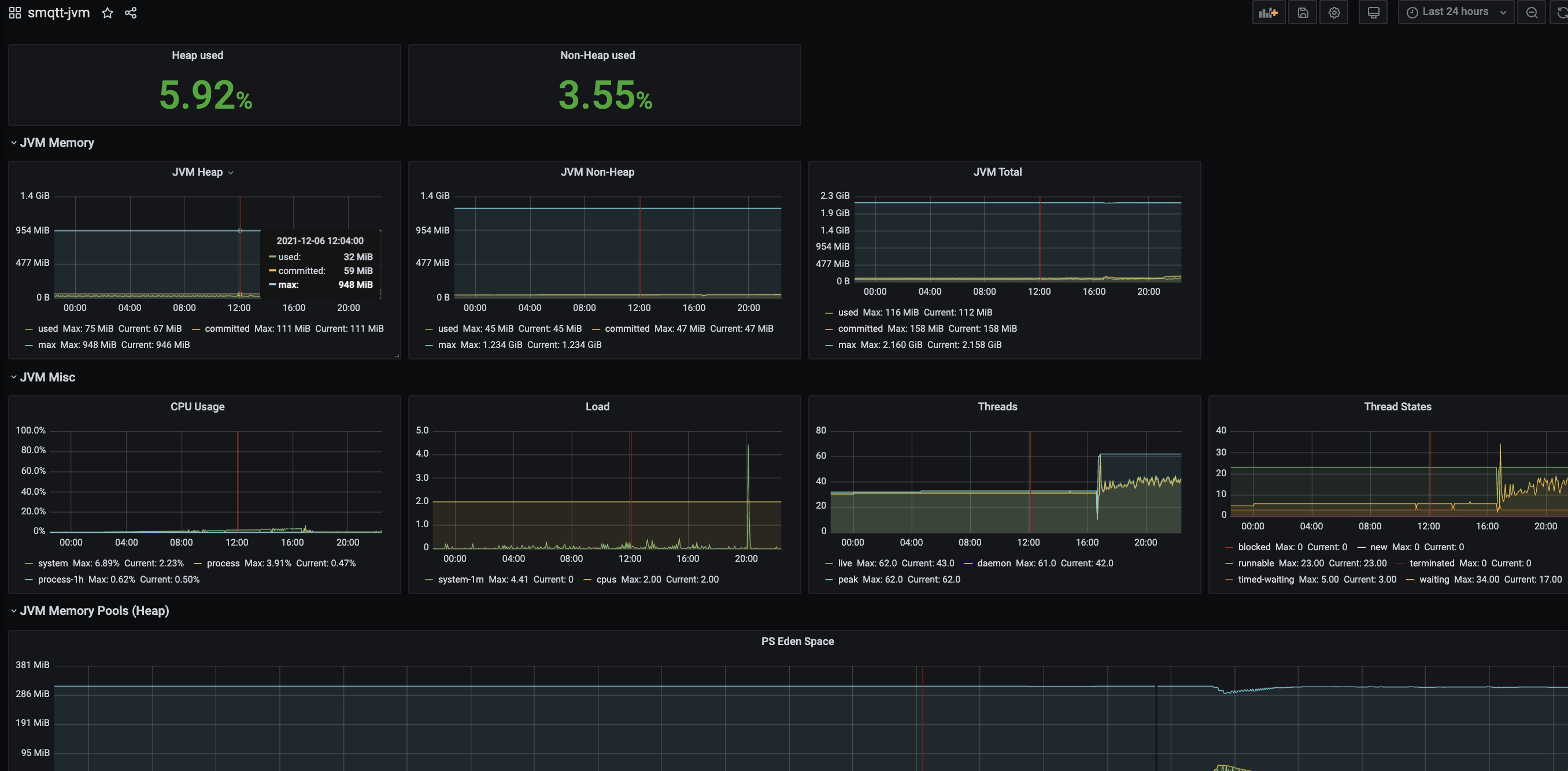
Task: Open dashboard settings gear
Action: pyautogui.click(x=1334, y=13)
